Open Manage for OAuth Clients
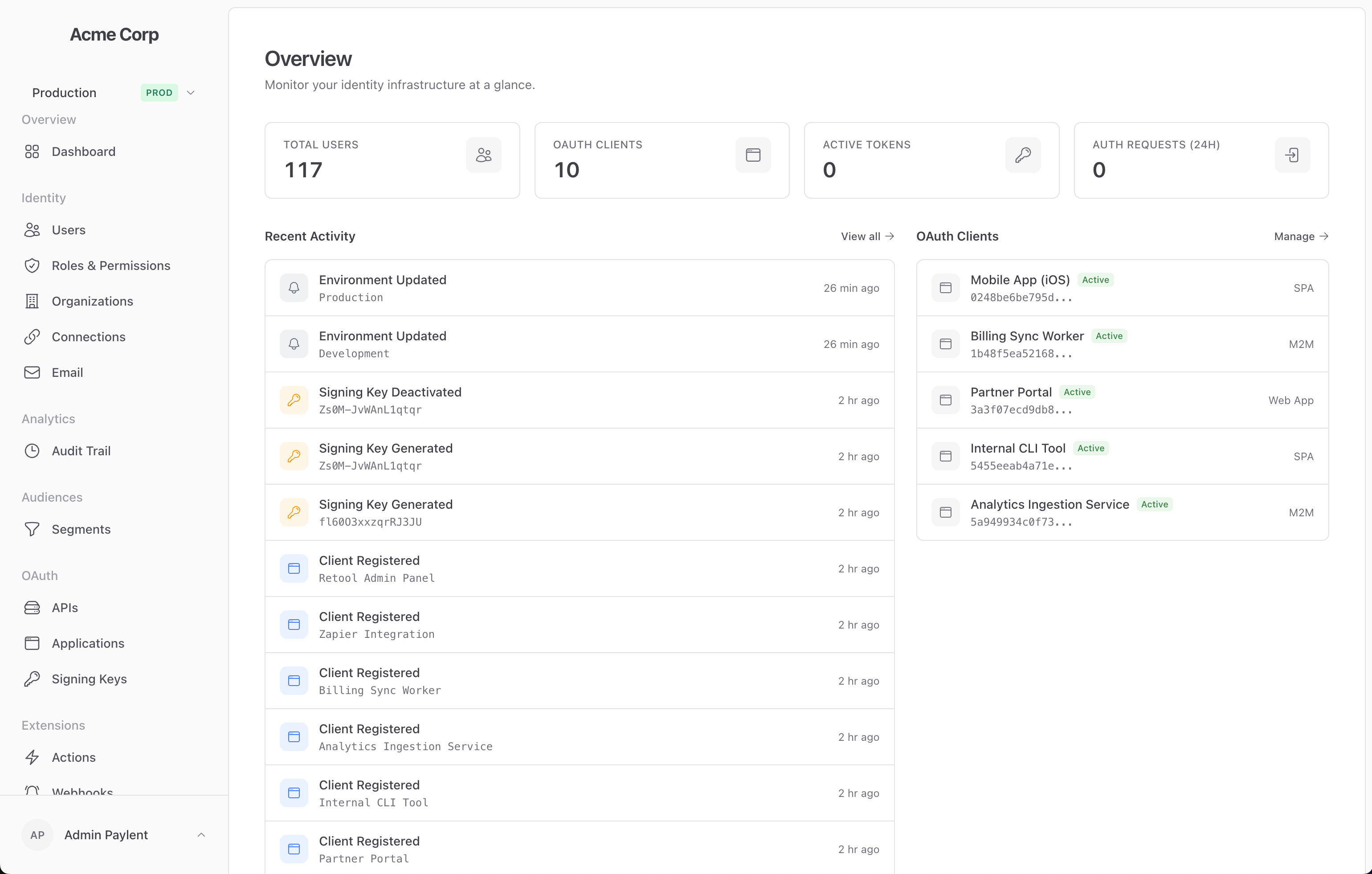Viewport: 1372px width, 874px height. coord(1301,236)
